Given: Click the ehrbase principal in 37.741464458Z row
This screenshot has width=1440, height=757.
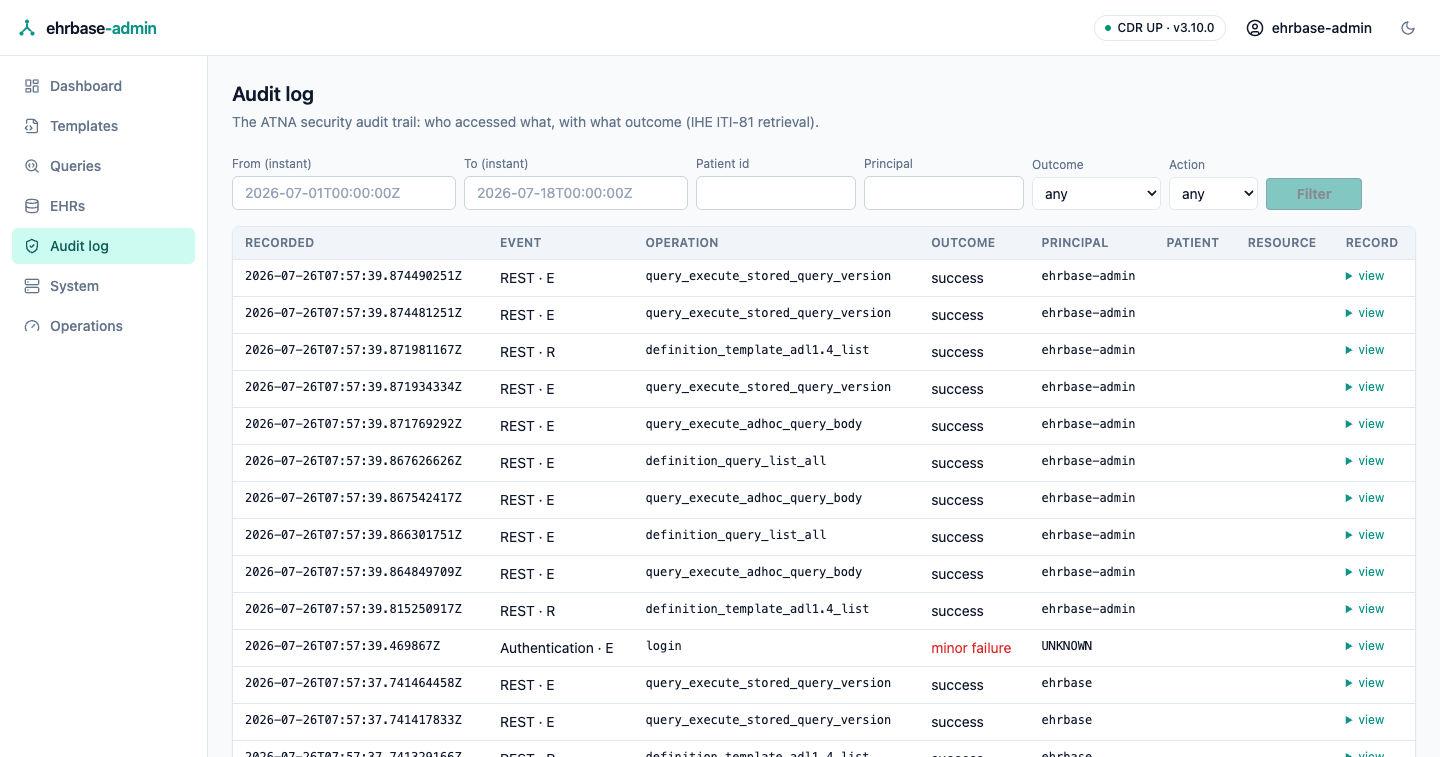Looking at the screenshot, I should tap(1066, 683).
